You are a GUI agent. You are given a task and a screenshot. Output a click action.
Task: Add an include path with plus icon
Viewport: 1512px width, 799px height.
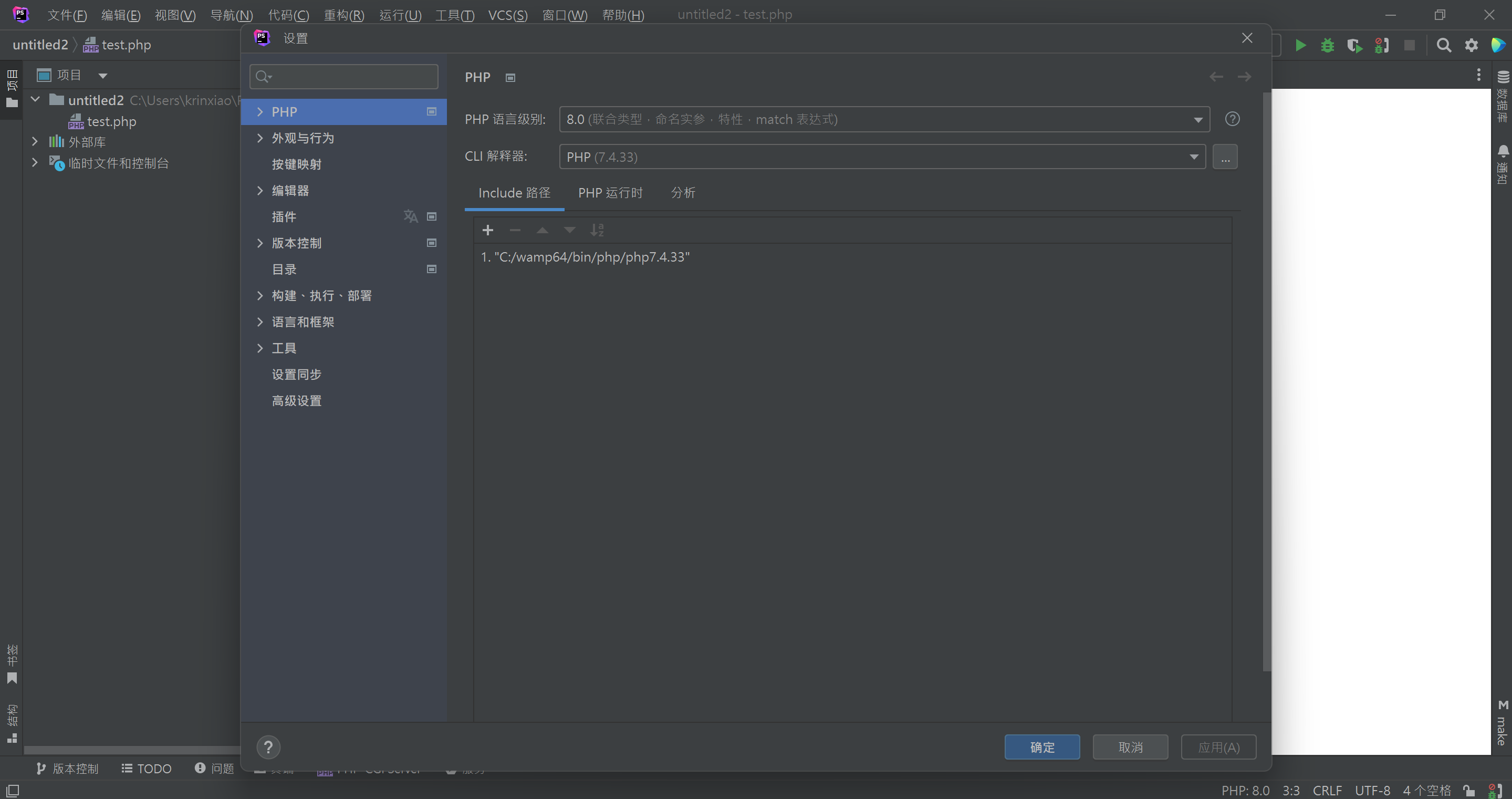488,230
